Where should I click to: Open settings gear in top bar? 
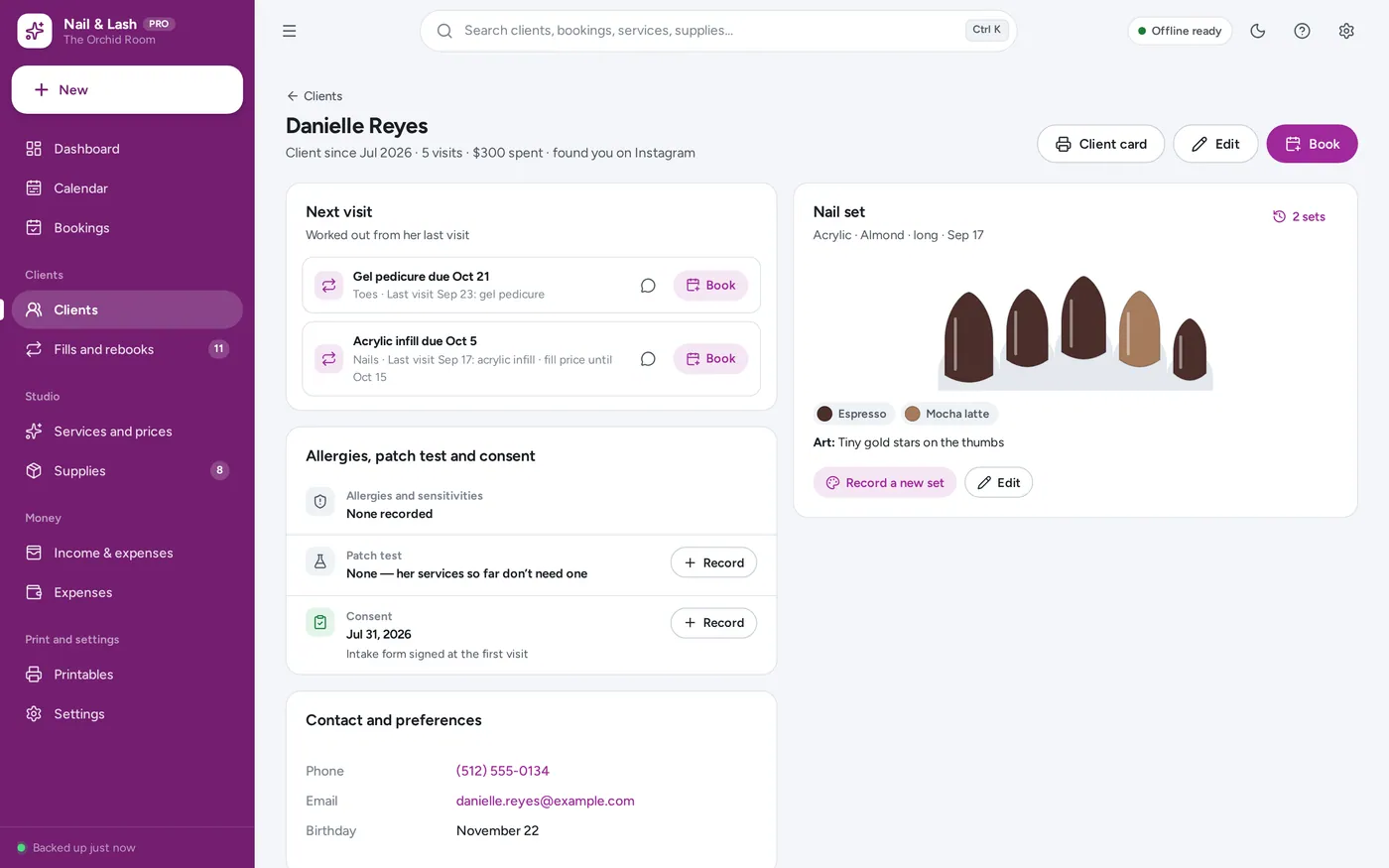point(1346,31)
